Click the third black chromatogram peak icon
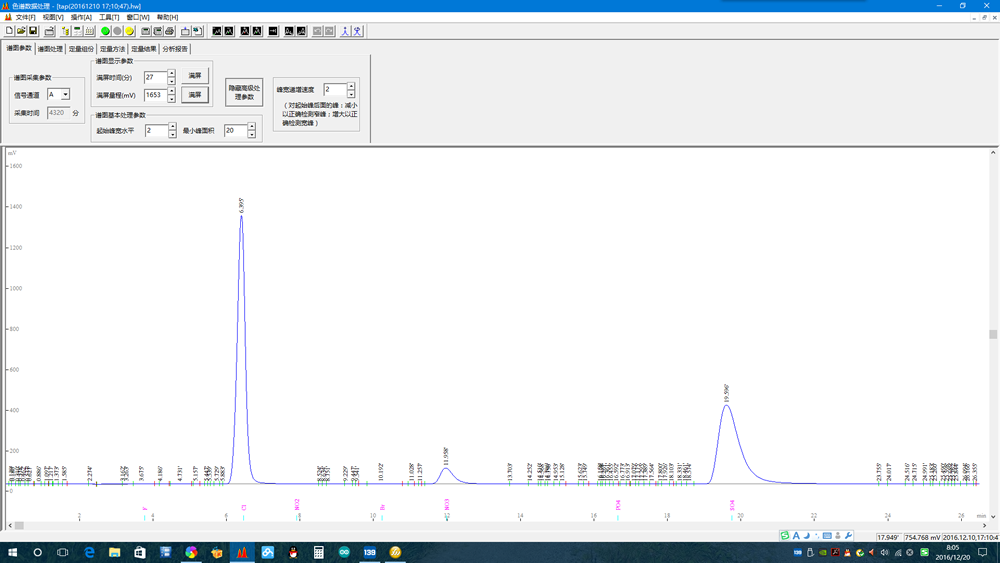 [x=246, y=31]
